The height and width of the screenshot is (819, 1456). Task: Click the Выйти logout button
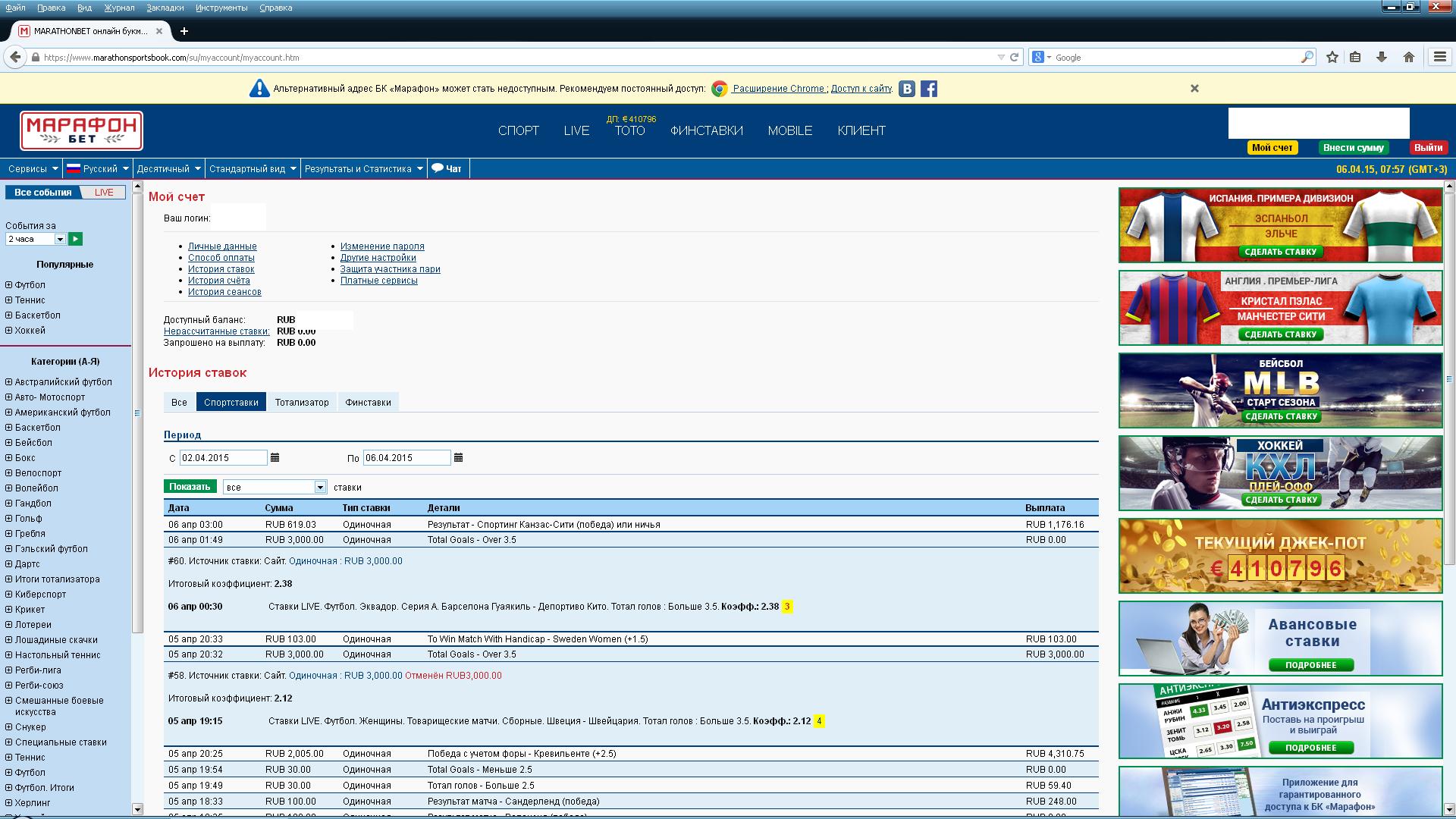point(1429,148)
